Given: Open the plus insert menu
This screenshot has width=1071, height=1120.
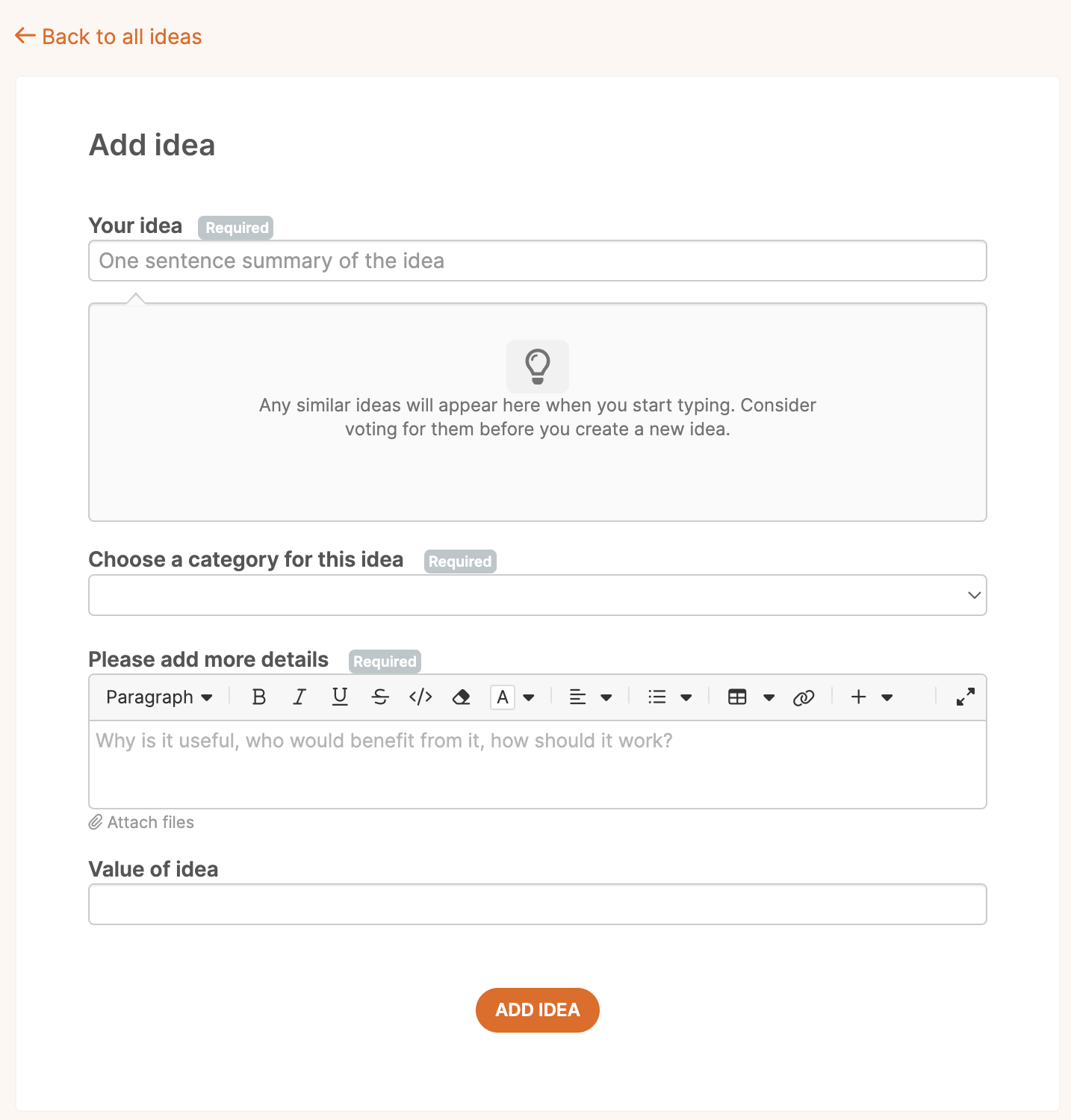Looking at the screenshot, I should (859, 697).
